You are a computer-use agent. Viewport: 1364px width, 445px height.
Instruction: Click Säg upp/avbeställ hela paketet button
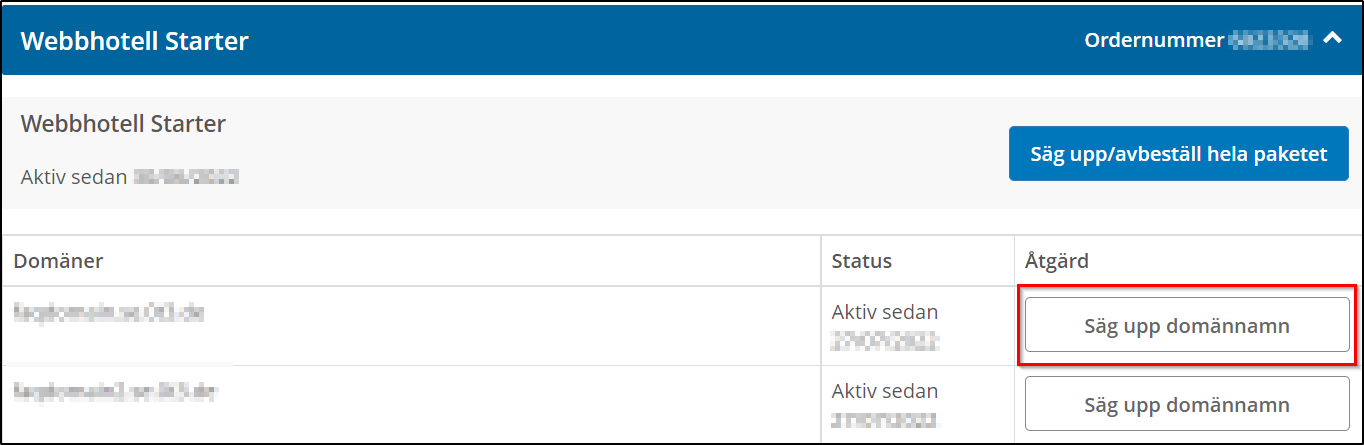pyautogui.click(x=1178, y=154)
